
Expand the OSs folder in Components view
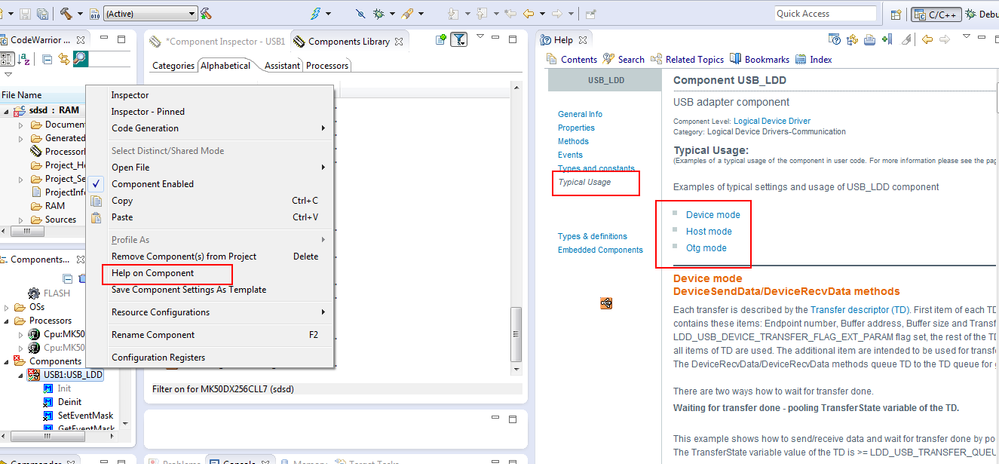6,307
